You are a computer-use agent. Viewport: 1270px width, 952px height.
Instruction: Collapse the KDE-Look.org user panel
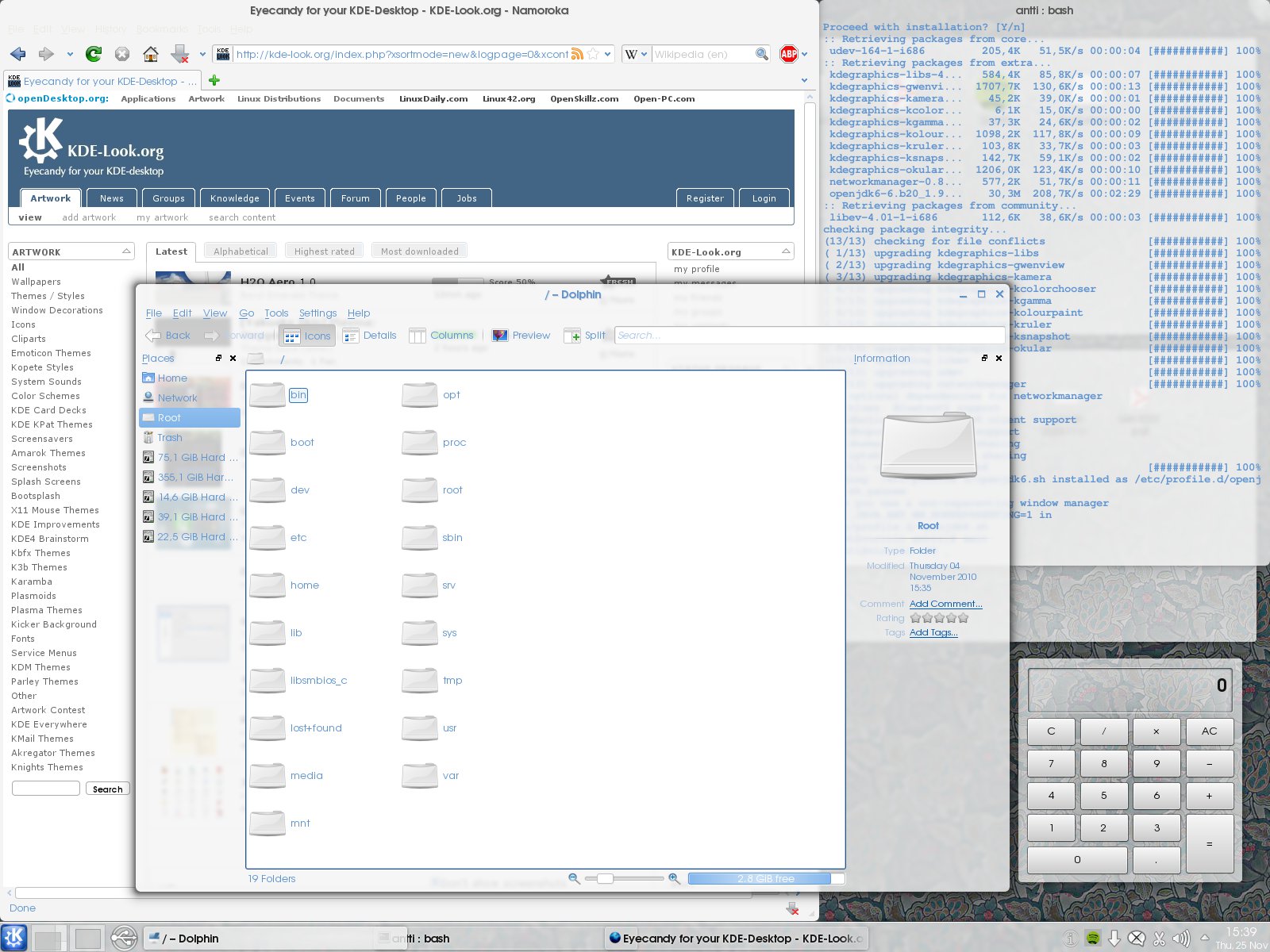click(786, 251)
